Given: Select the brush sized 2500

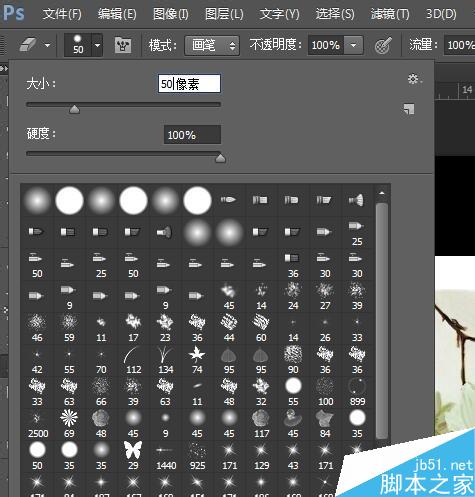Looking at the screenshot, I should [37, 423].
